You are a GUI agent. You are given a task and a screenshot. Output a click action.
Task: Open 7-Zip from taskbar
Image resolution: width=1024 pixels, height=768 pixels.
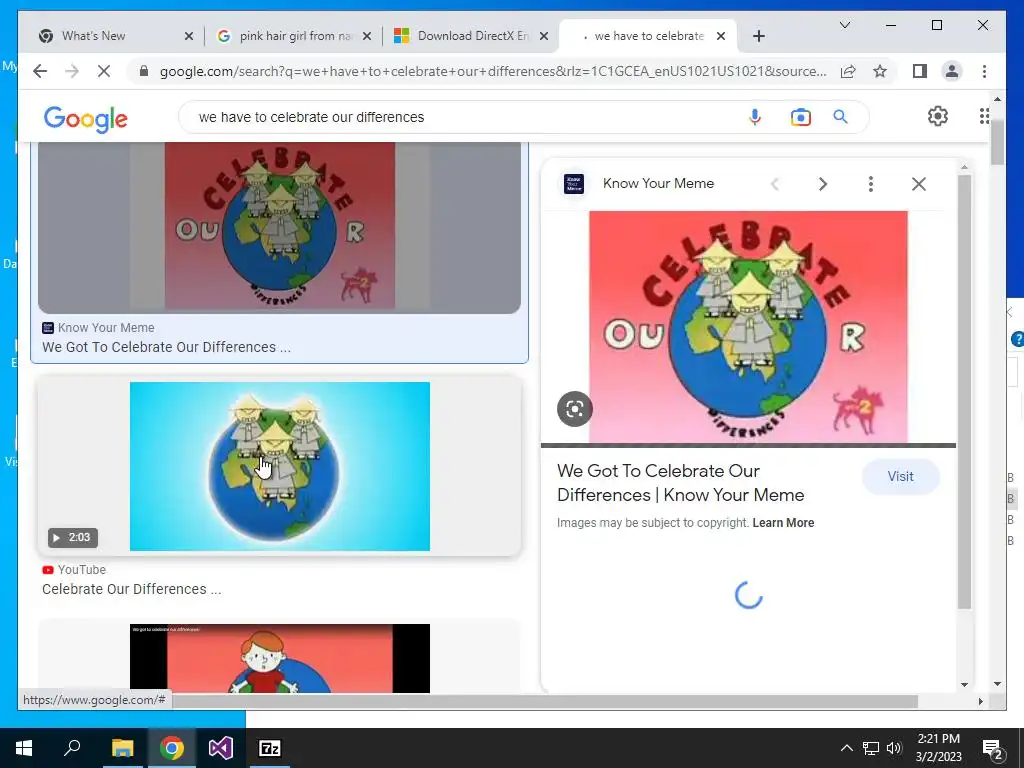[x=270, y=748]
